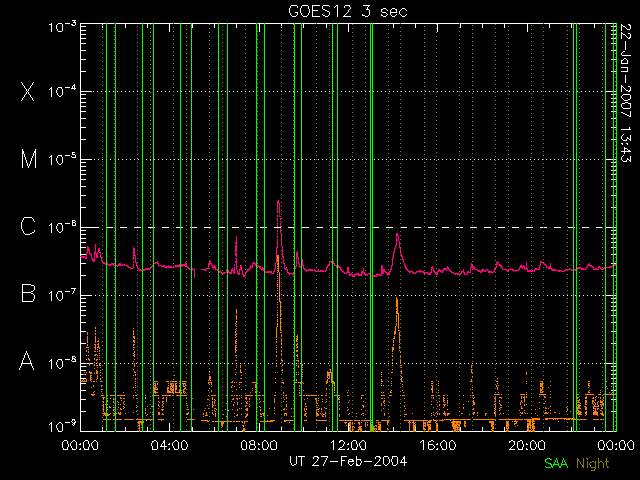
Task: Click the X flare class label
Action: 28,91
